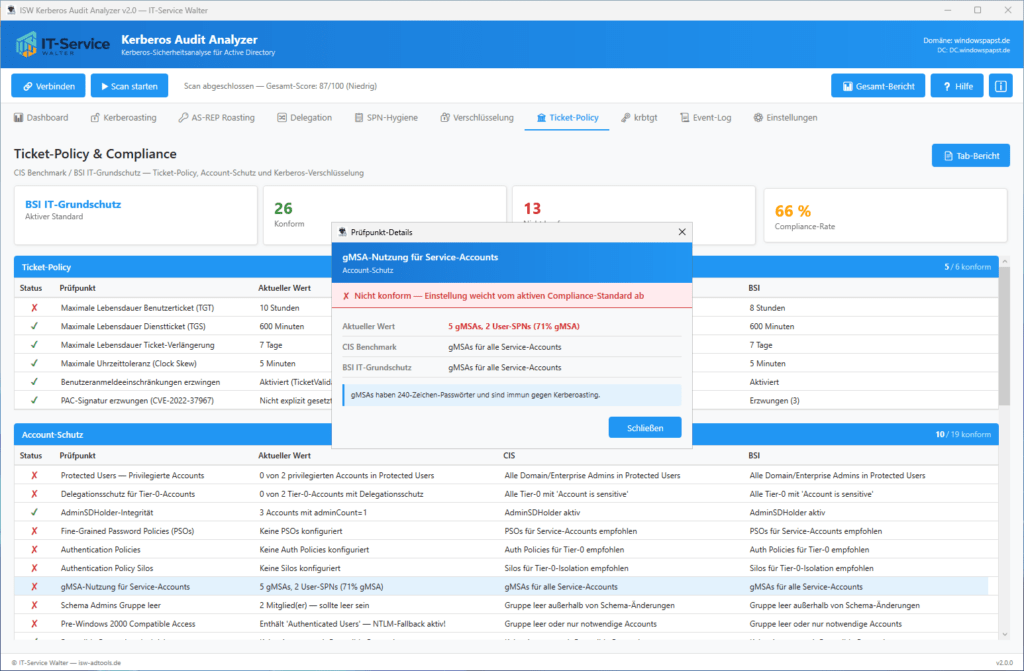Click the Dashboard tab chart icon
Viewport: 1024px width, 671px height.
(x=18, y=118)
